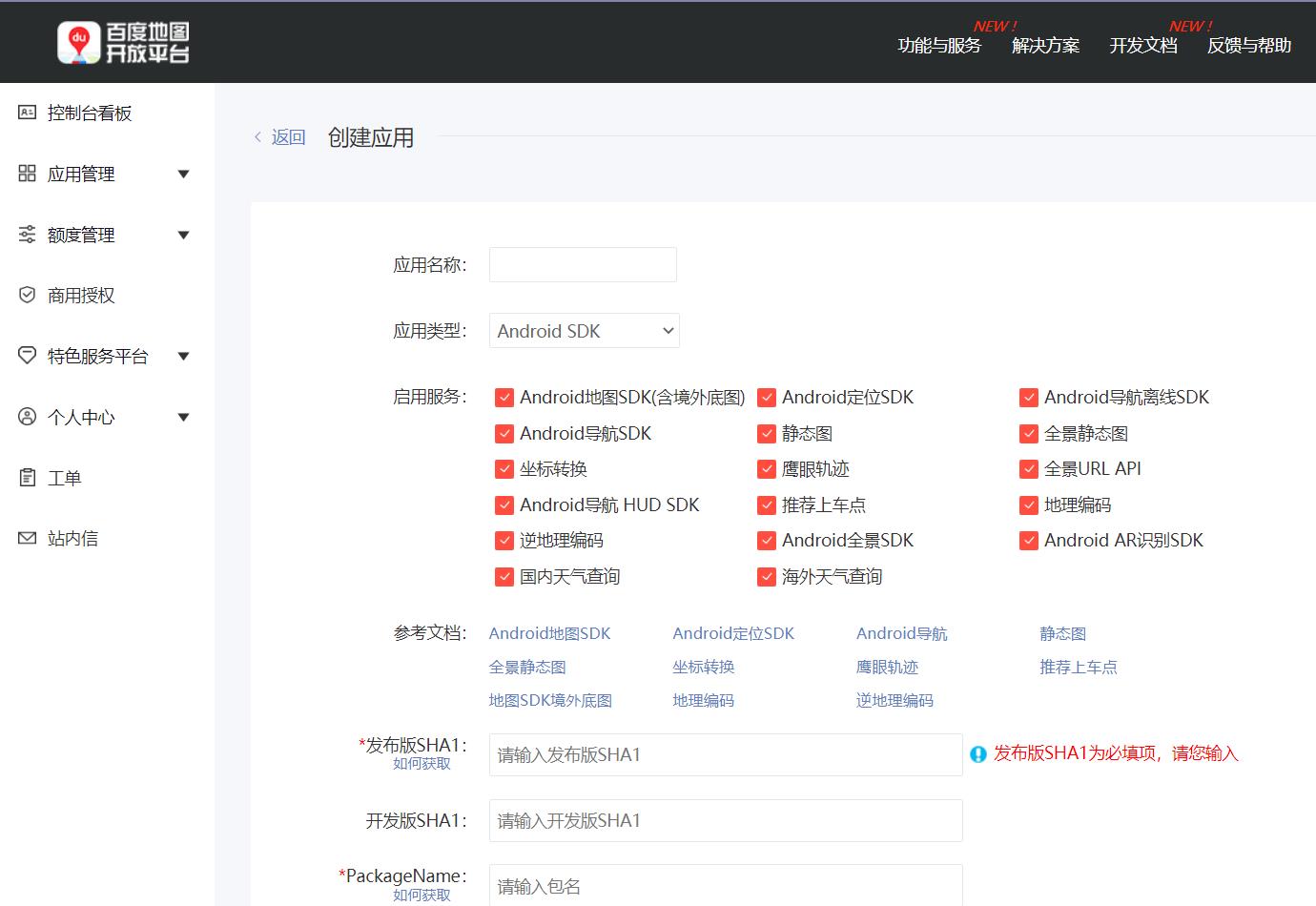This screenshot has height=906, width=1316.
Task: Open the 反馈与帮助 top menu
Action: pyautogui.click(x=1249, y=46)
